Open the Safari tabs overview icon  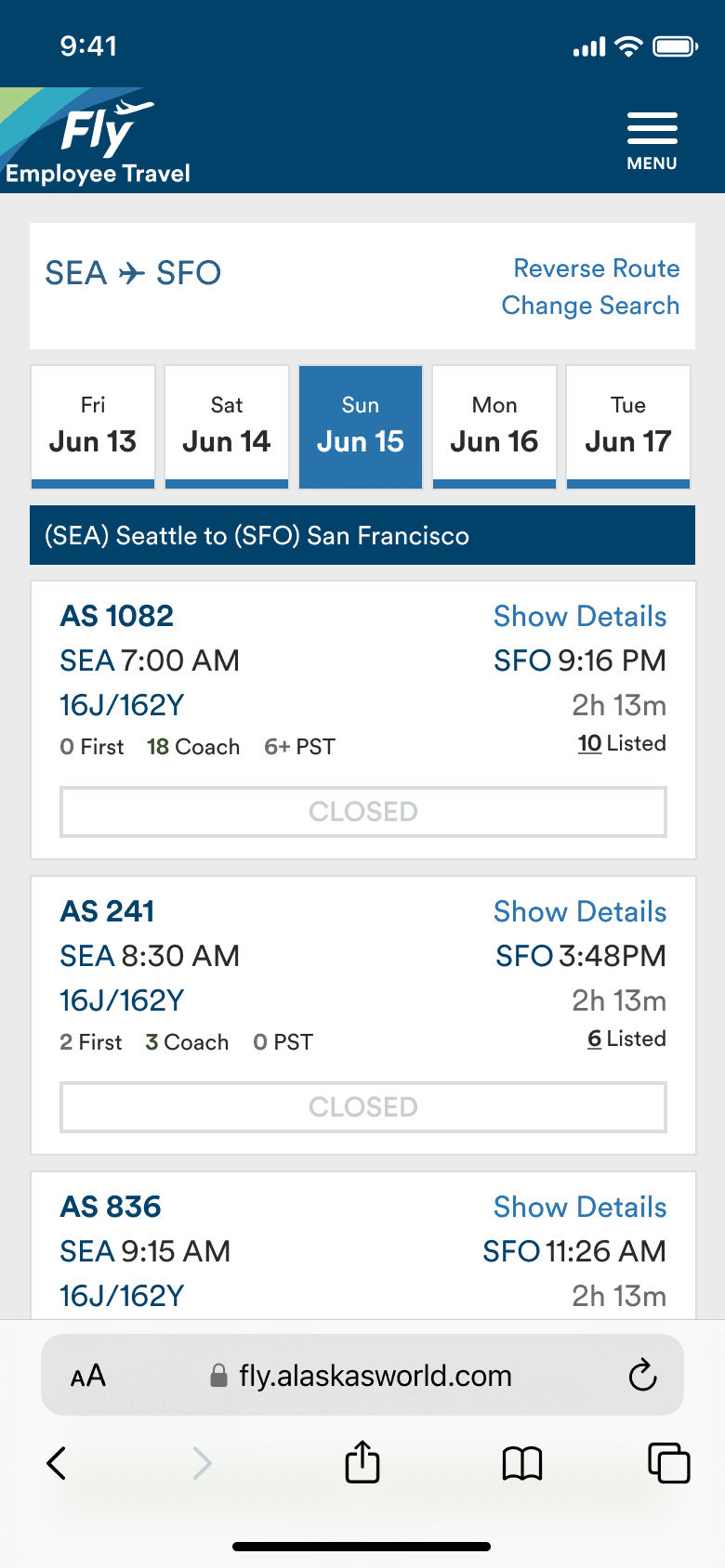[x=668, y=1463]
